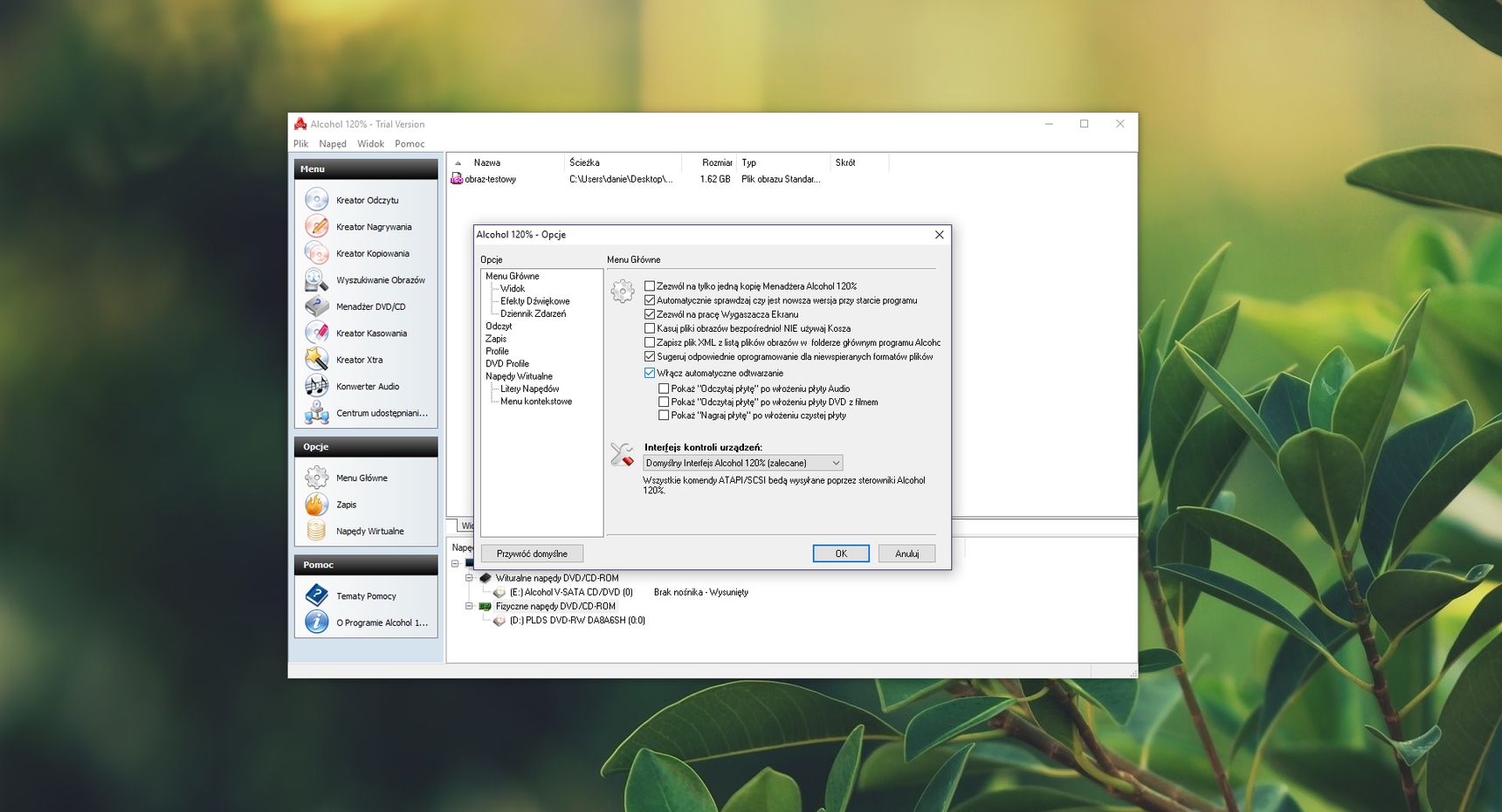
Task: Select Zapis in options tree
Action: click(496, 339)
